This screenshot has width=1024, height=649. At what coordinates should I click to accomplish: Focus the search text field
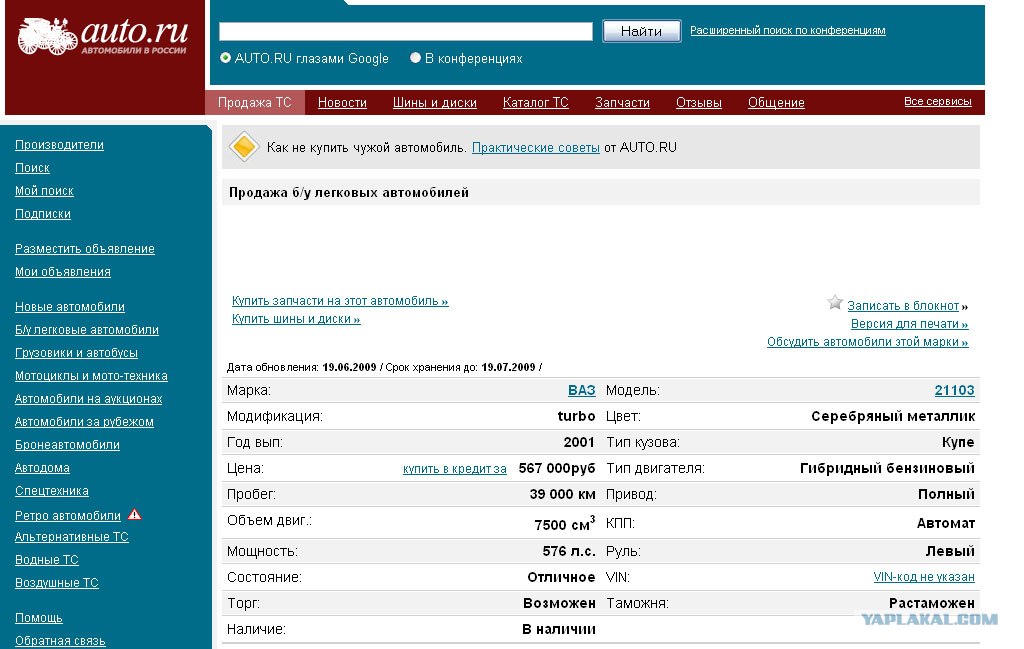(x=406, y=31)
